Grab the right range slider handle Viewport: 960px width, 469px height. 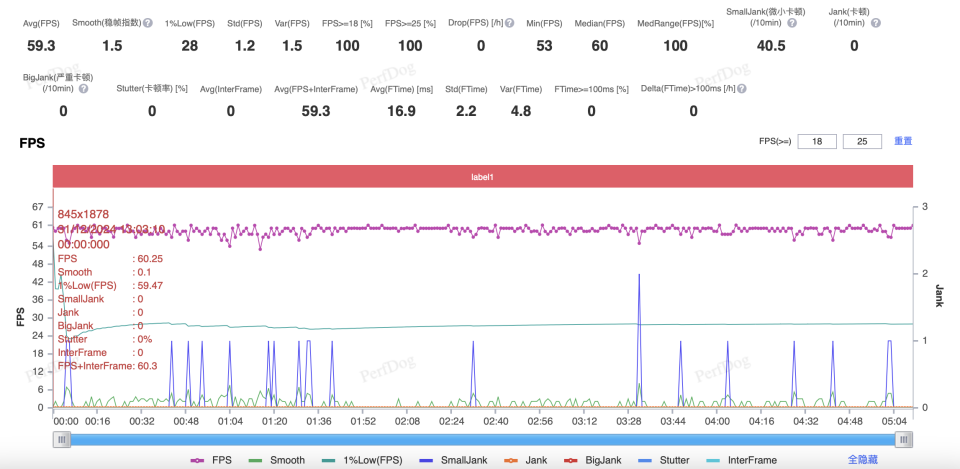pos(904,440)
